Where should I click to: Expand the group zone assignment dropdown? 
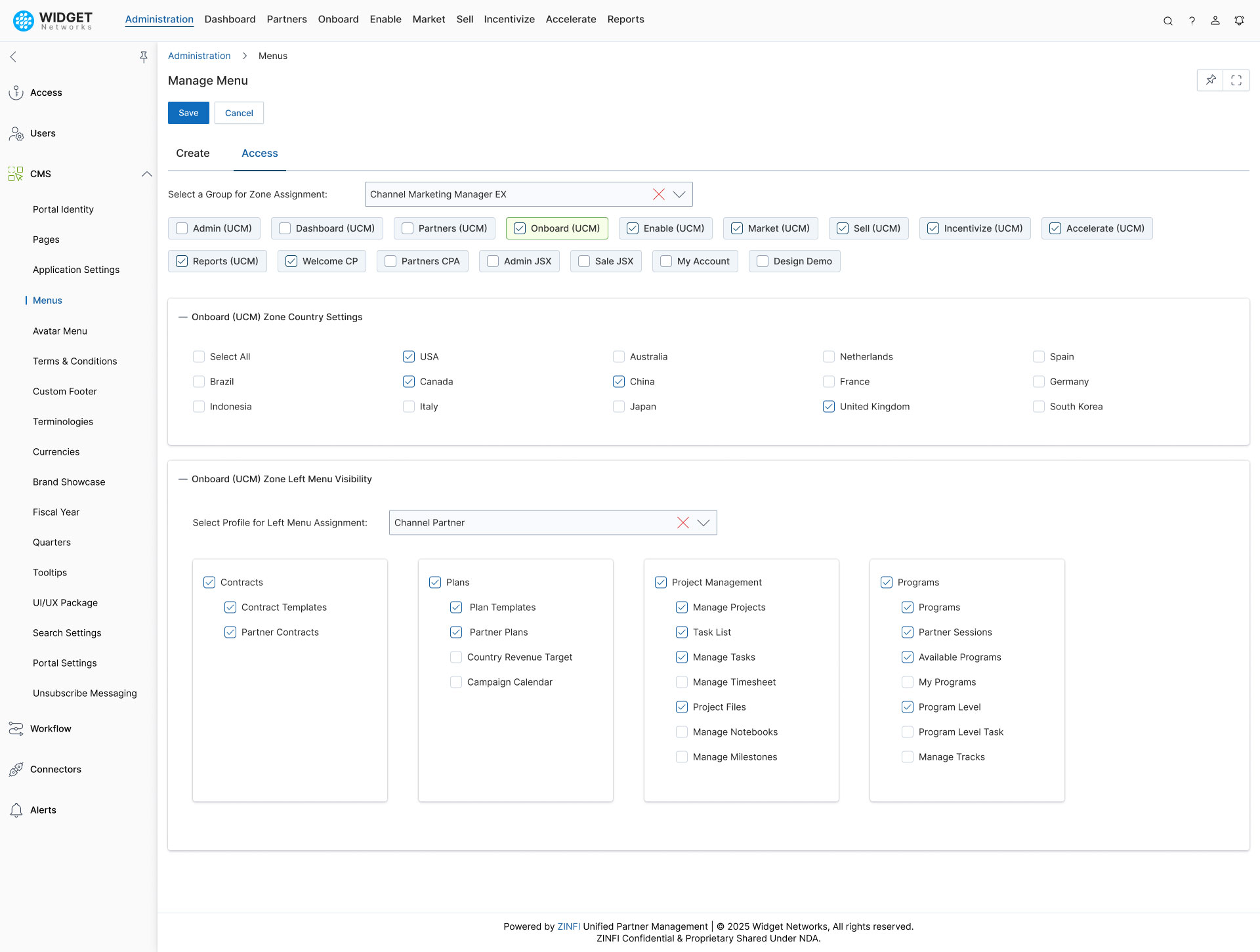[679, 195]
